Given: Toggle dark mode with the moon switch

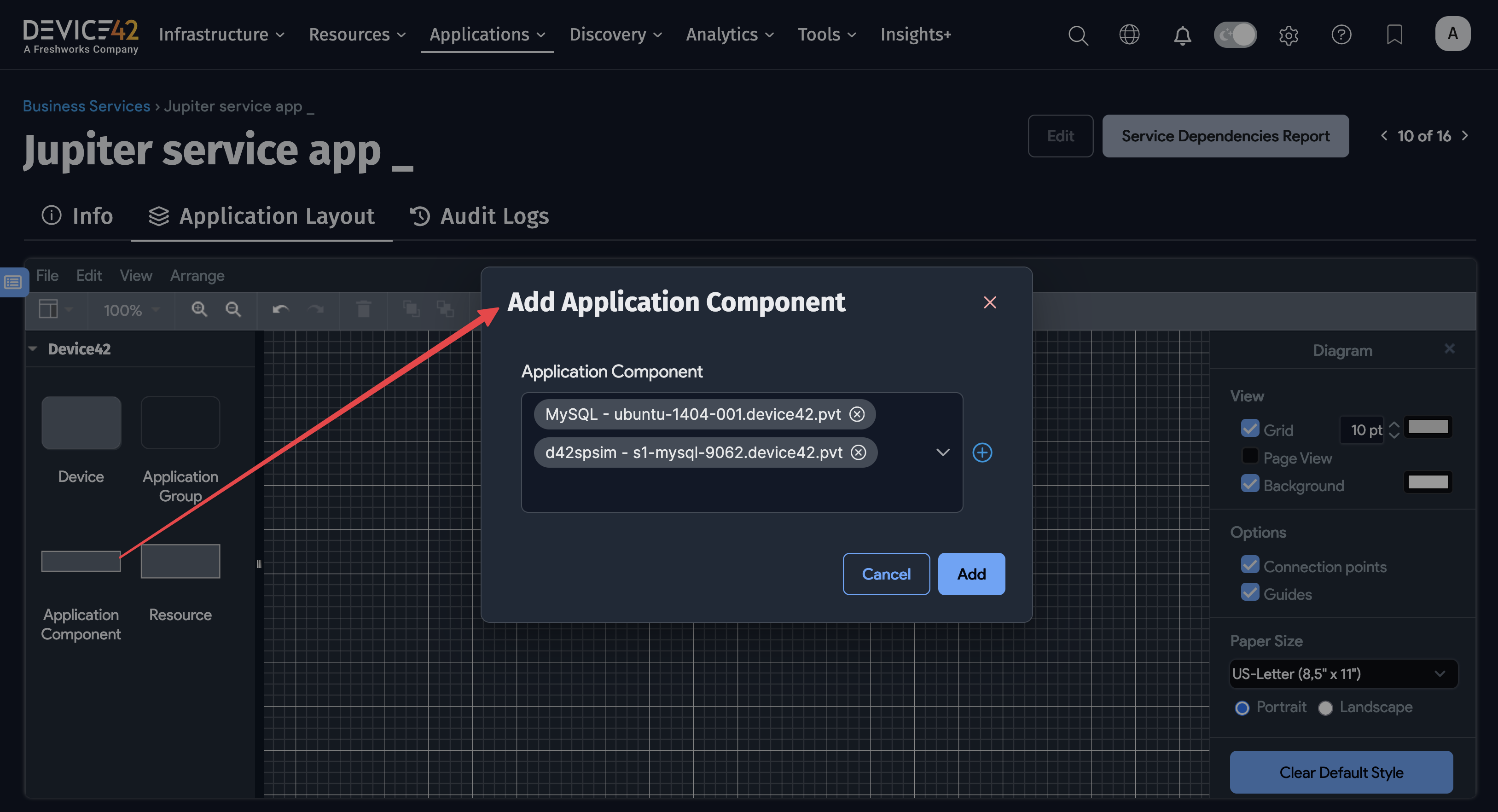Looking at the screenshot, I should point(1235,35).
